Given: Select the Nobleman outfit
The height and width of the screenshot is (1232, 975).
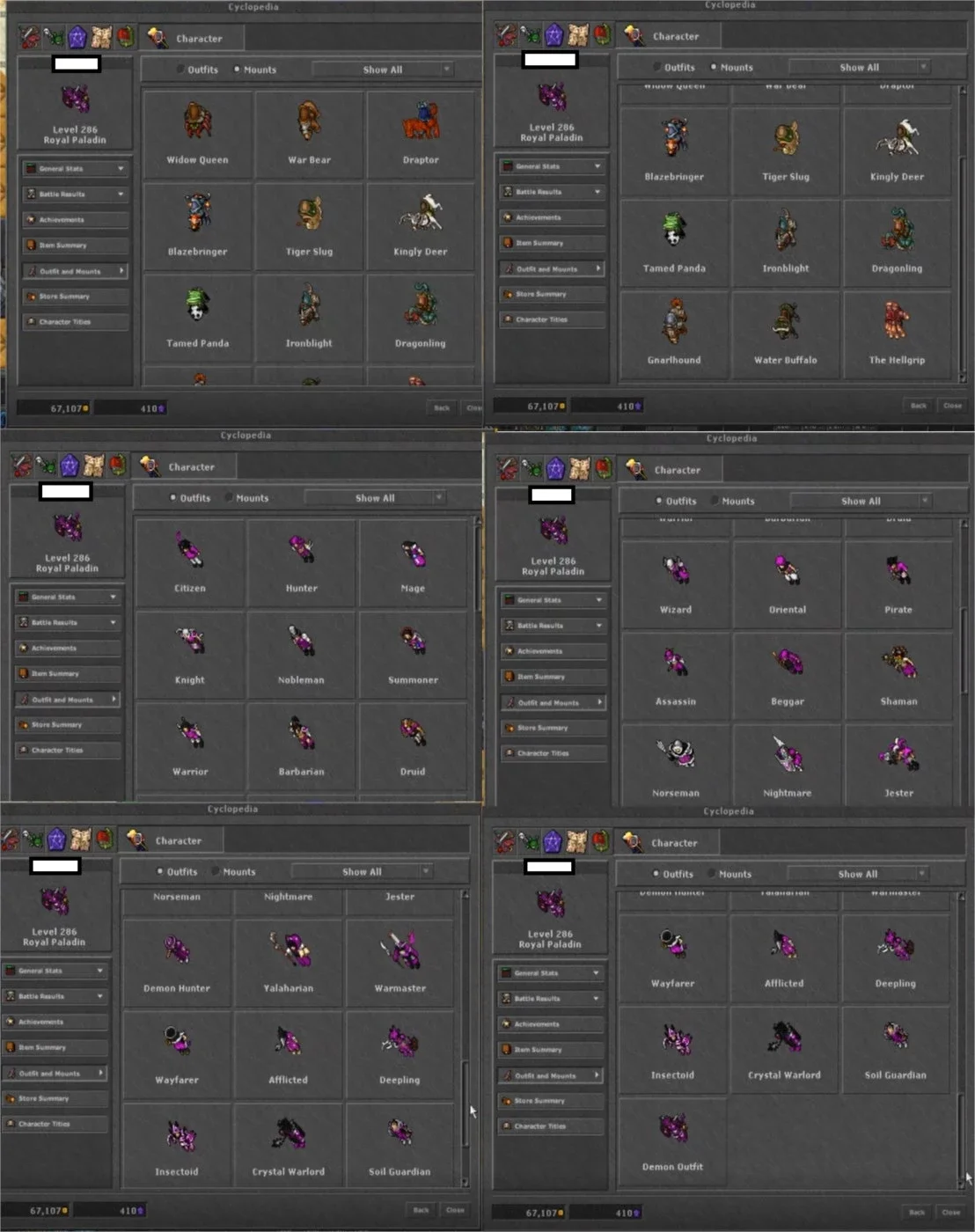Looking at the screenshot, I should tap(301, 654).
